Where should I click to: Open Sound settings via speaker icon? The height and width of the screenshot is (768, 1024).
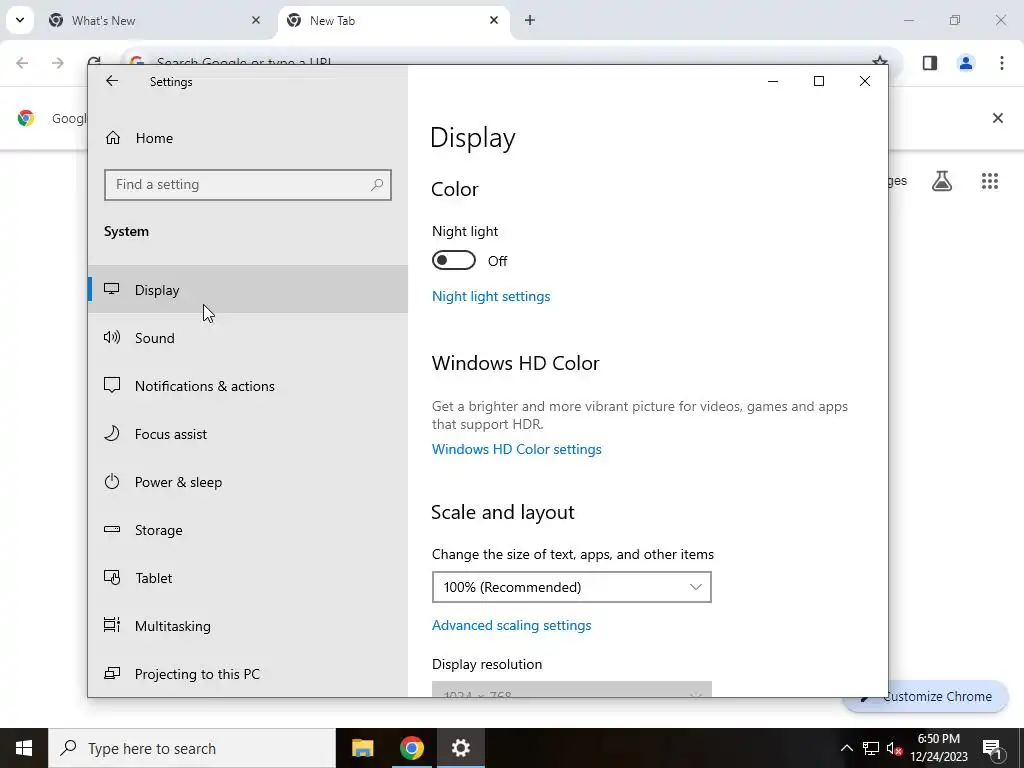click(x=112, y=338)
